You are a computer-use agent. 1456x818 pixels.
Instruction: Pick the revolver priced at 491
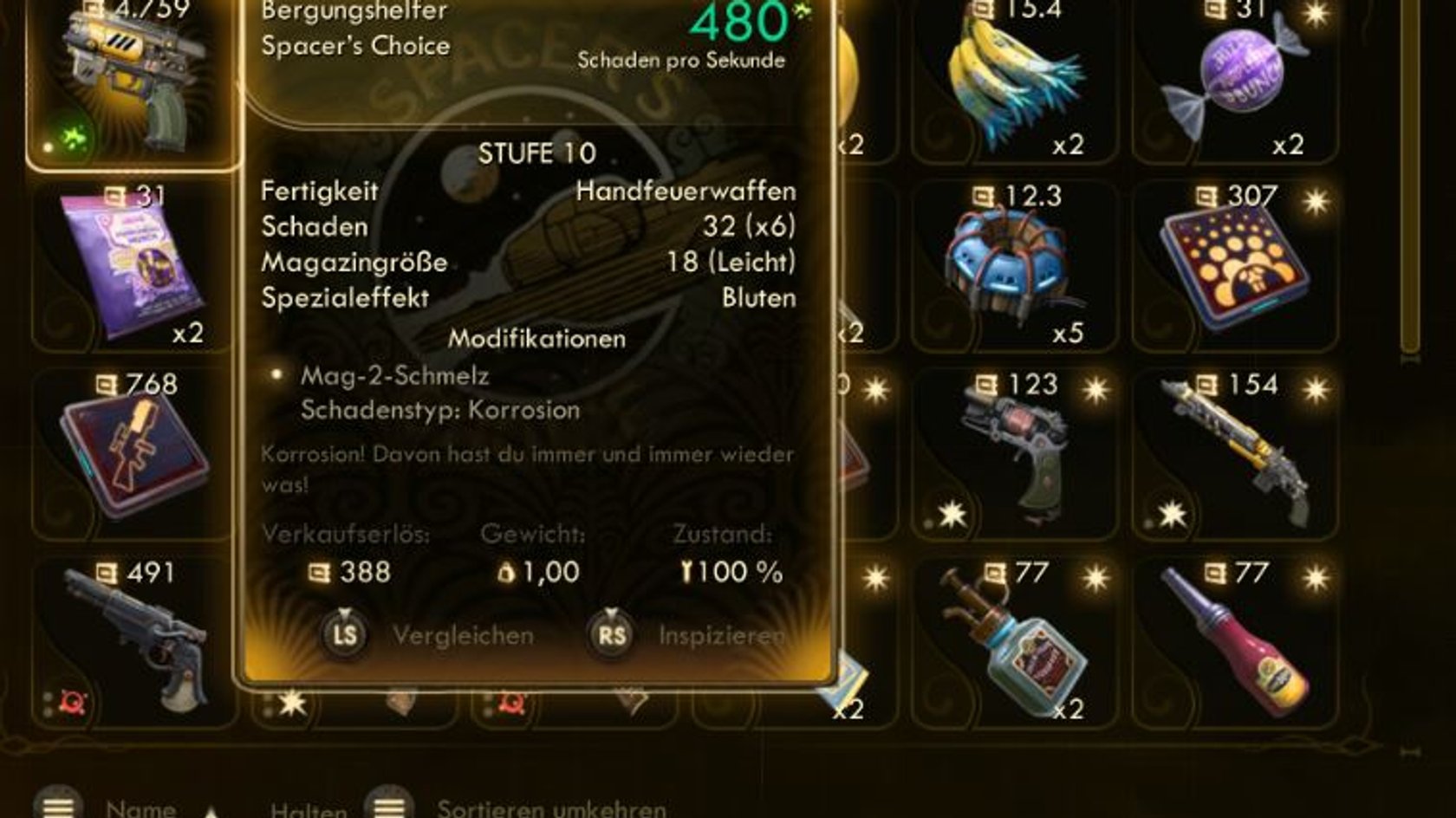(x=132, y=642)
